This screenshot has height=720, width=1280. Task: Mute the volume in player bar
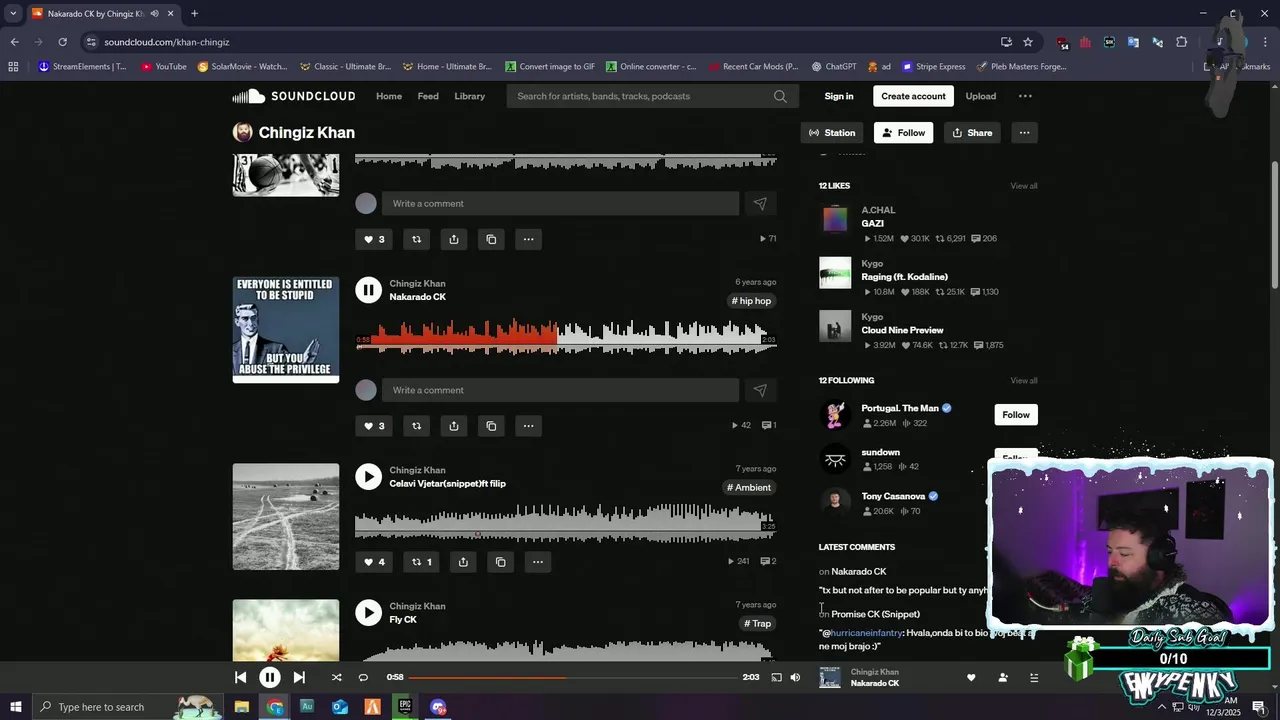pyautogui.click(x=795, y=677)
